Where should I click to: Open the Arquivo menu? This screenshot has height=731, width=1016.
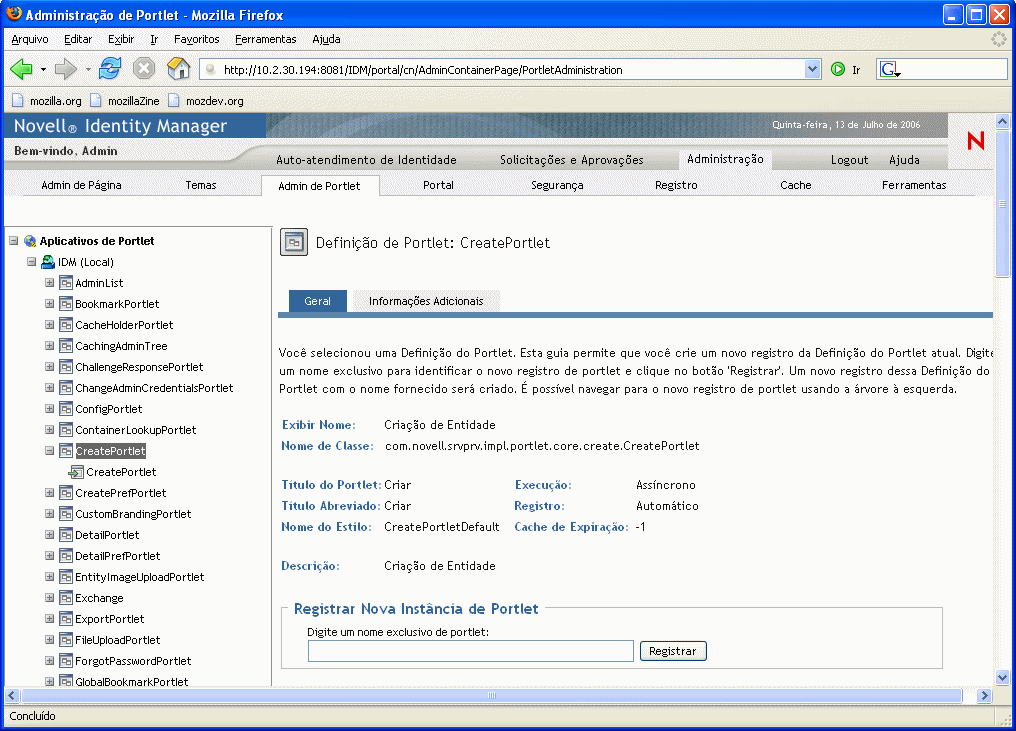[x=30, y=39]
